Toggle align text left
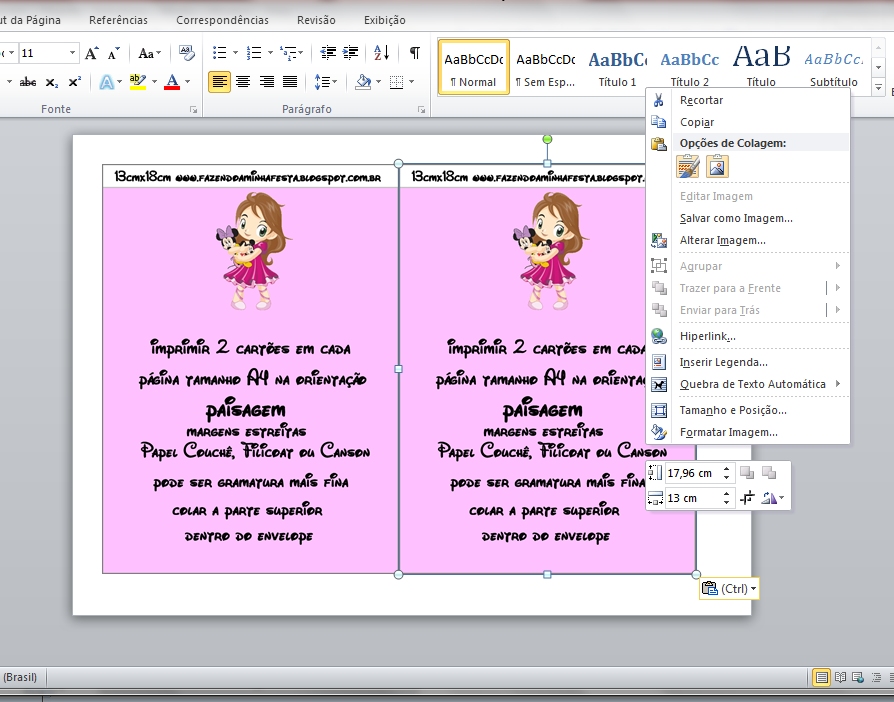The width and height of the screenshot is (894, 702). click(220, 82)
